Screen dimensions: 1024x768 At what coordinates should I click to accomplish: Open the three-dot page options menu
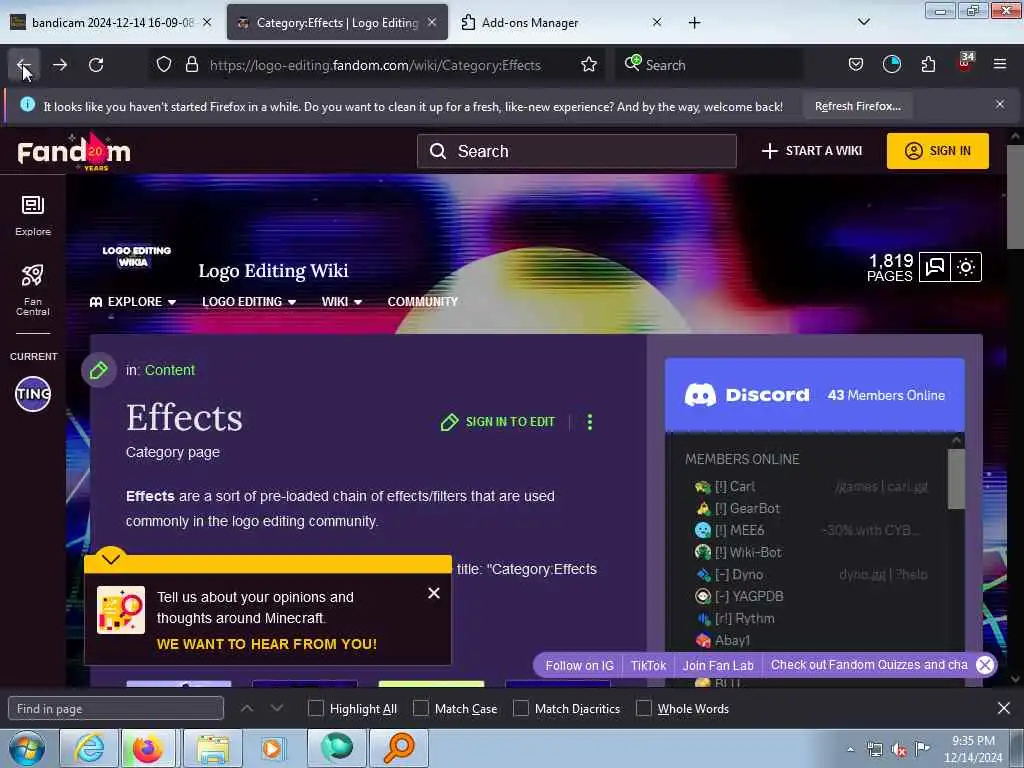tap(590, 422)
